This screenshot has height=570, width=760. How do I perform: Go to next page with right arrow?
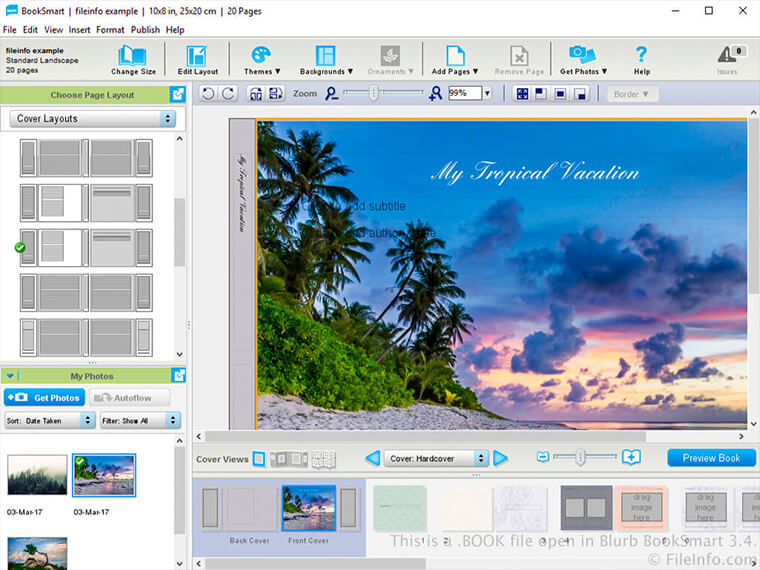(x=501, y=458)
